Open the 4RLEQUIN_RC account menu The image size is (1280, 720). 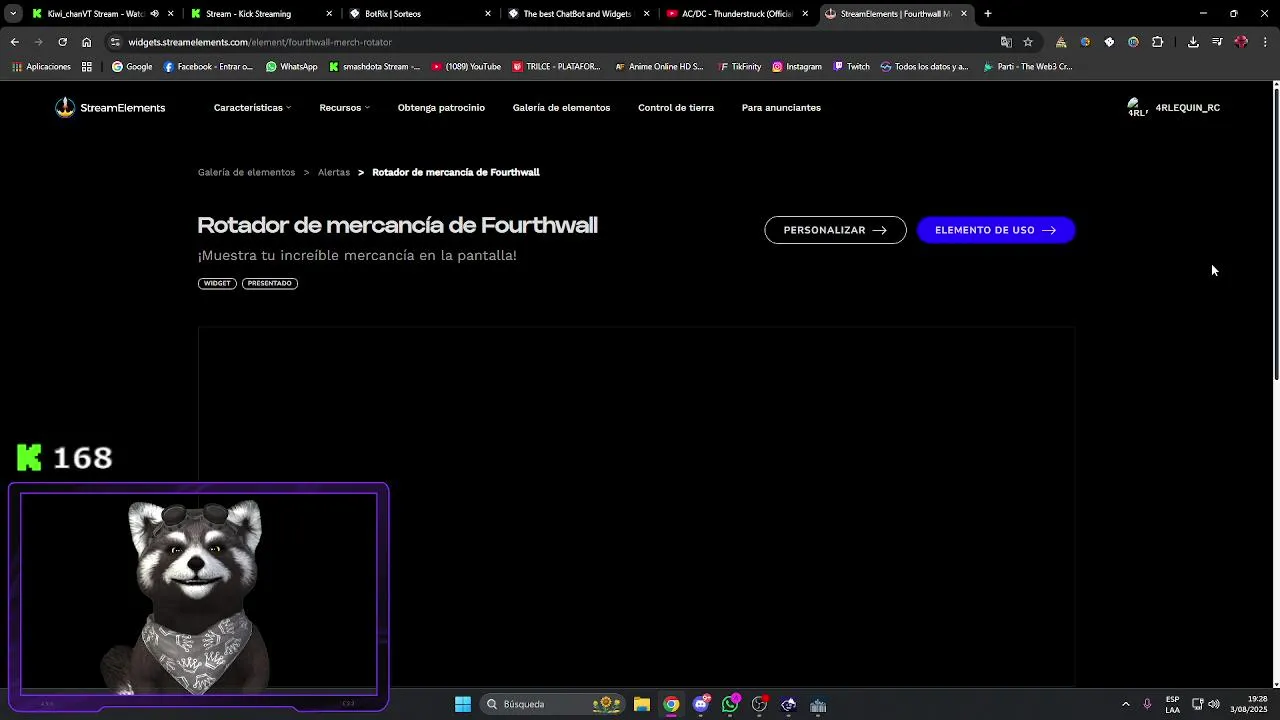click(1173, 108)
